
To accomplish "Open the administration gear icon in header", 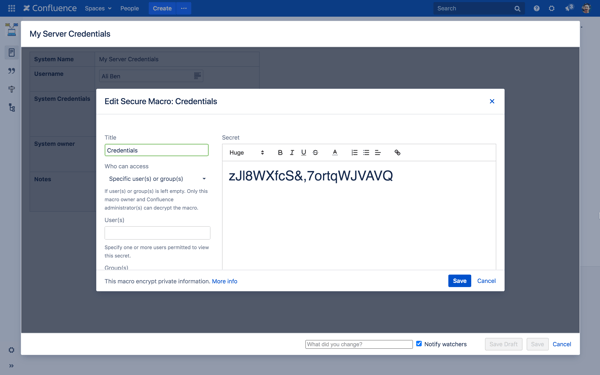I will pos(551,8).
